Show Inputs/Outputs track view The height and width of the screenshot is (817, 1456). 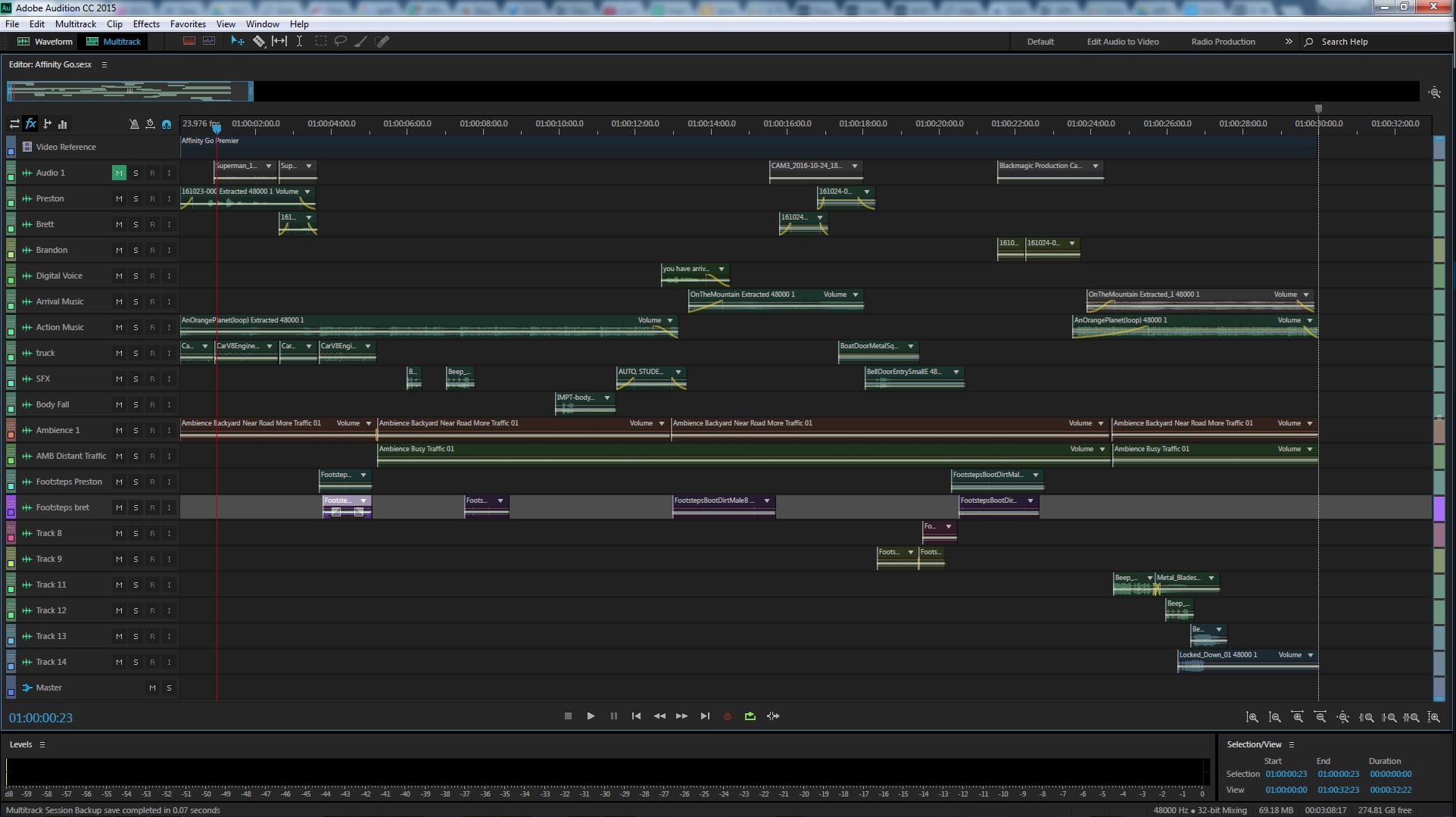[14, 123]
